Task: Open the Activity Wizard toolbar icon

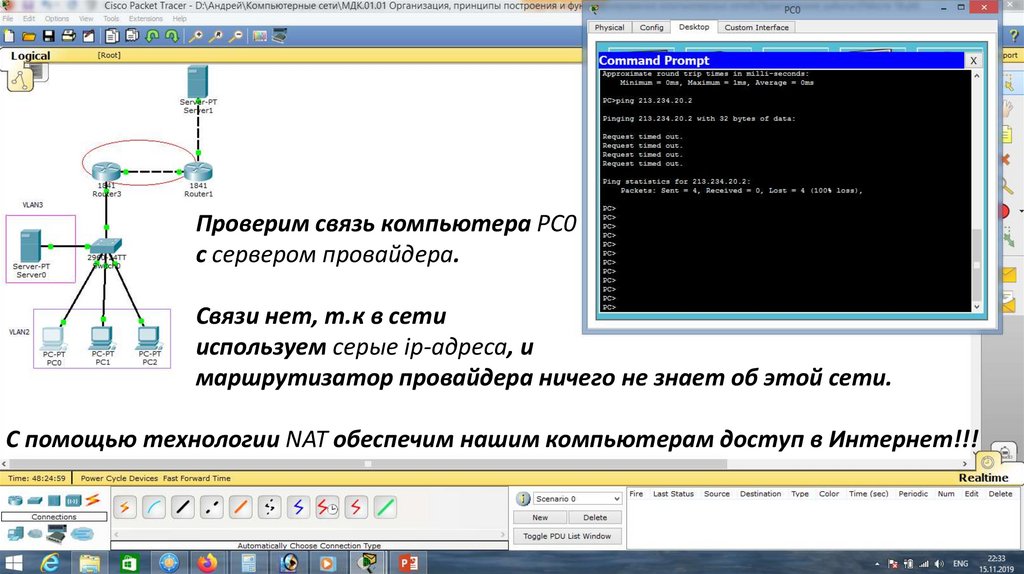Action: 88,36
